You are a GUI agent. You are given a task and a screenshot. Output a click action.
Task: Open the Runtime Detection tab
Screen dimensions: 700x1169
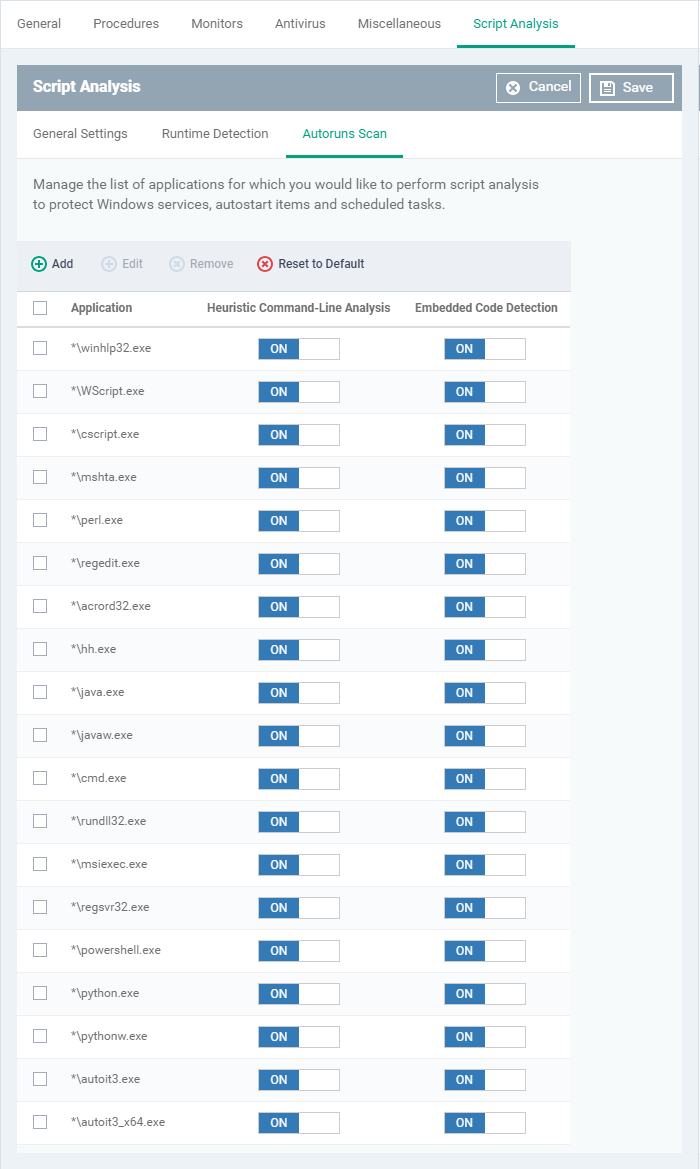(x=215, y=133)
